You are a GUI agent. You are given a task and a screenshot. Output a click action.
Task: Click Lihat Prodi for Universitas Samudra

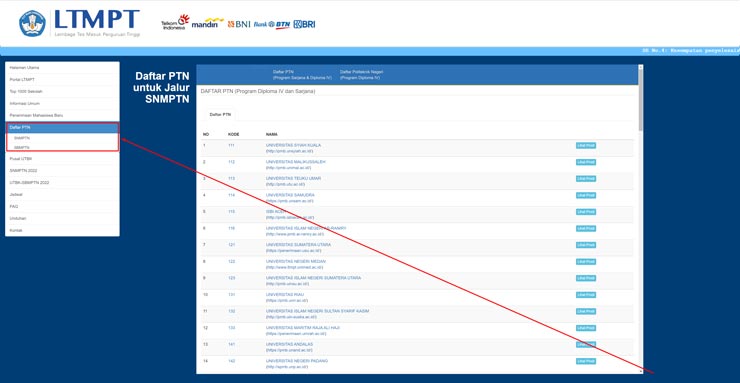point(586,195)
